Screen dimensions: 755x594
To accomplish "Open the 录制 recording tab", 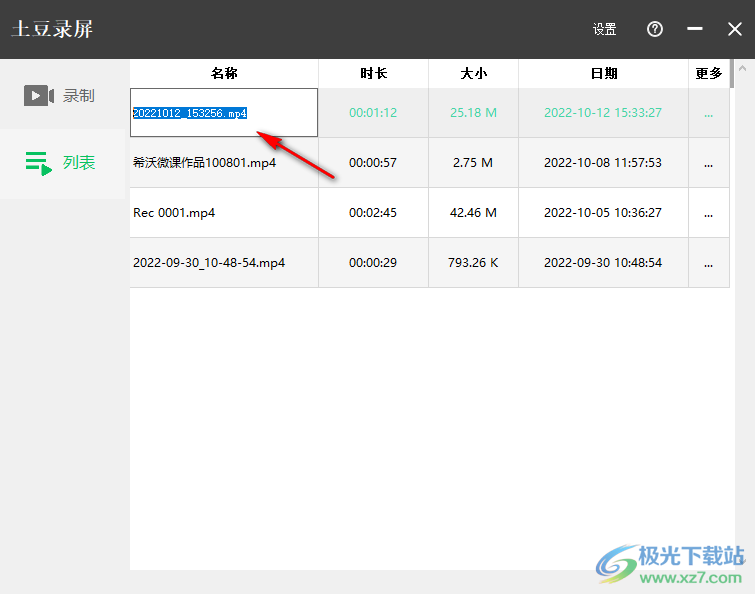I will pyautogui.click(x=63, y=95).
